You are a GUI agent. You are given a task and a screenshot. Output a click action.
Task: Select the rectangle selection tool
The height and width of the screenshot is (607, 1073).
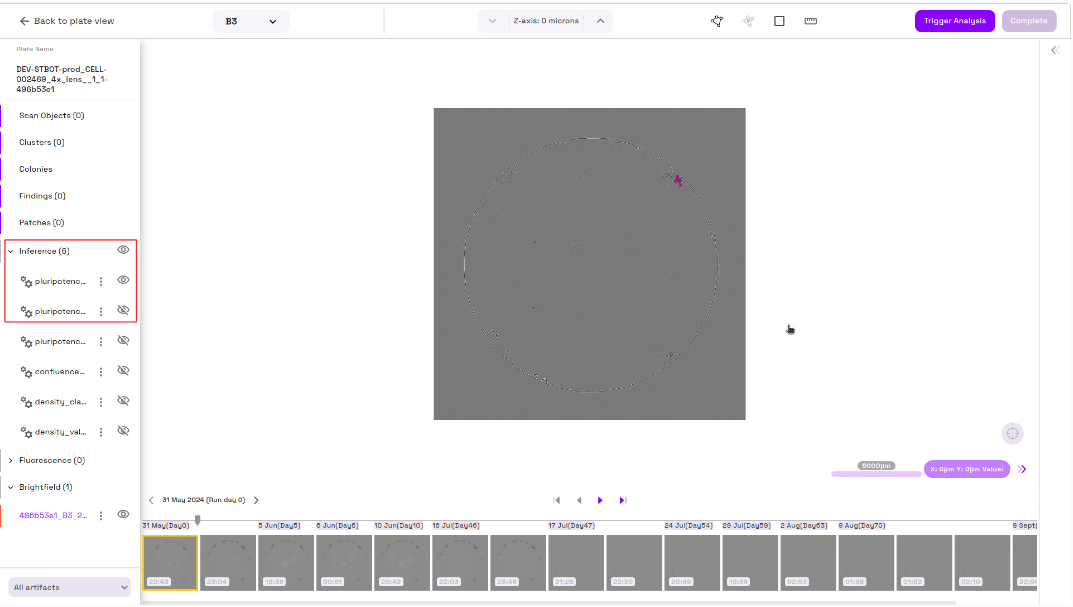tap(779, 21)
